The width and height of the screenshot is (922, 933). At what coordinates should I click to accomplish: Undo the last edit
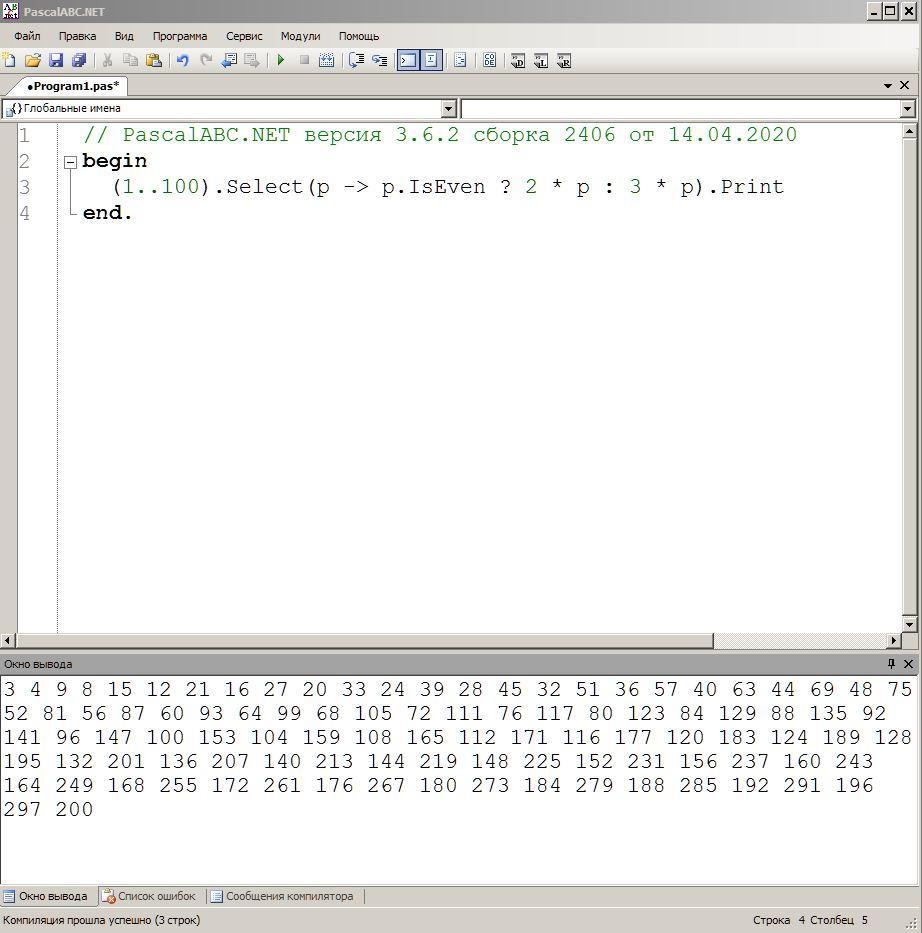tap(183, 60)
